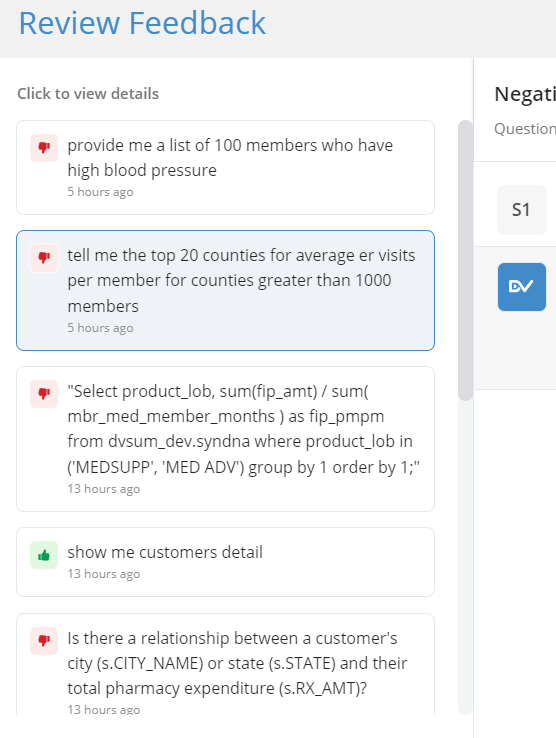Open the Select product_lob SQL feedback card
The width and height of the screenshot is (556, 738).
coord(226,439)
